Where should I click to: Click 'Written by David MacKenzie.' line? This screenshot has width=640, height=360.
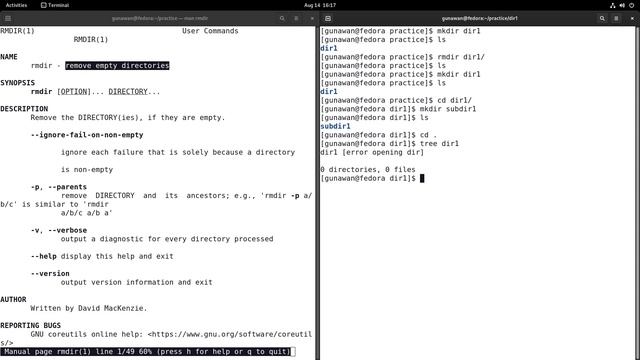(89, 308)
